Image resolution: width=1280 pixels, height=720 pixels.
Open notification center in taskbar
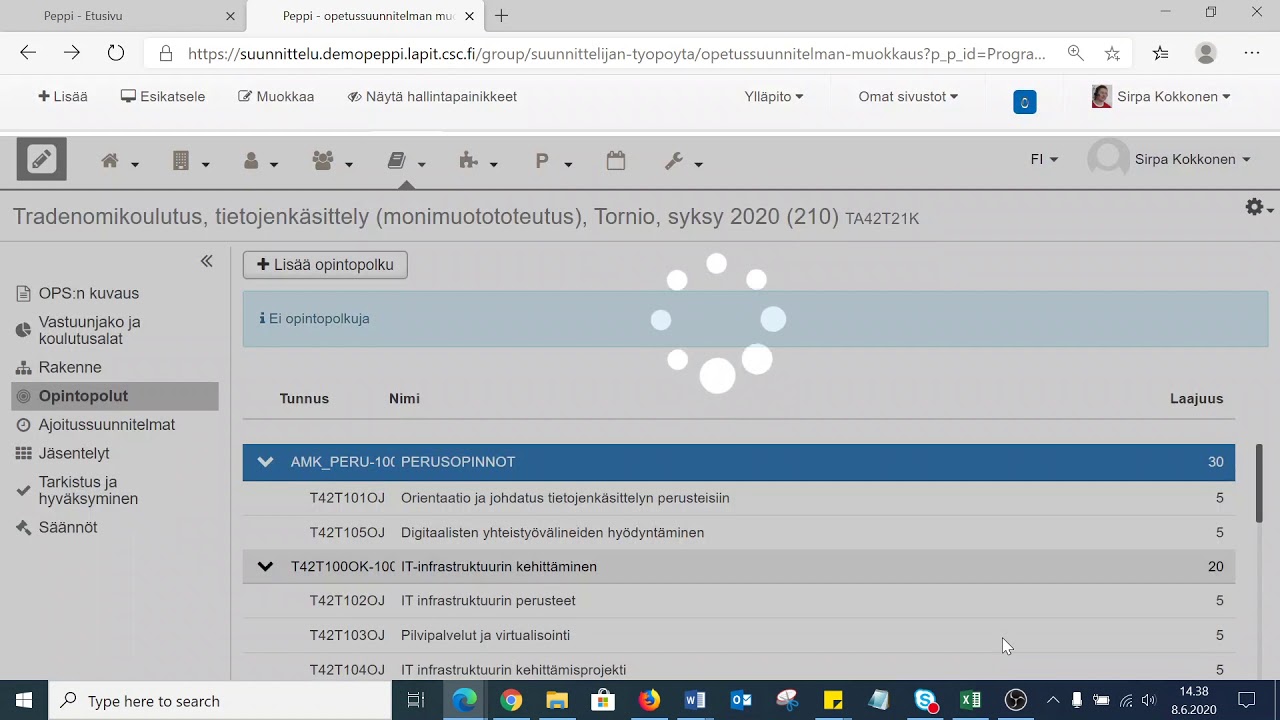(1247, 700)
